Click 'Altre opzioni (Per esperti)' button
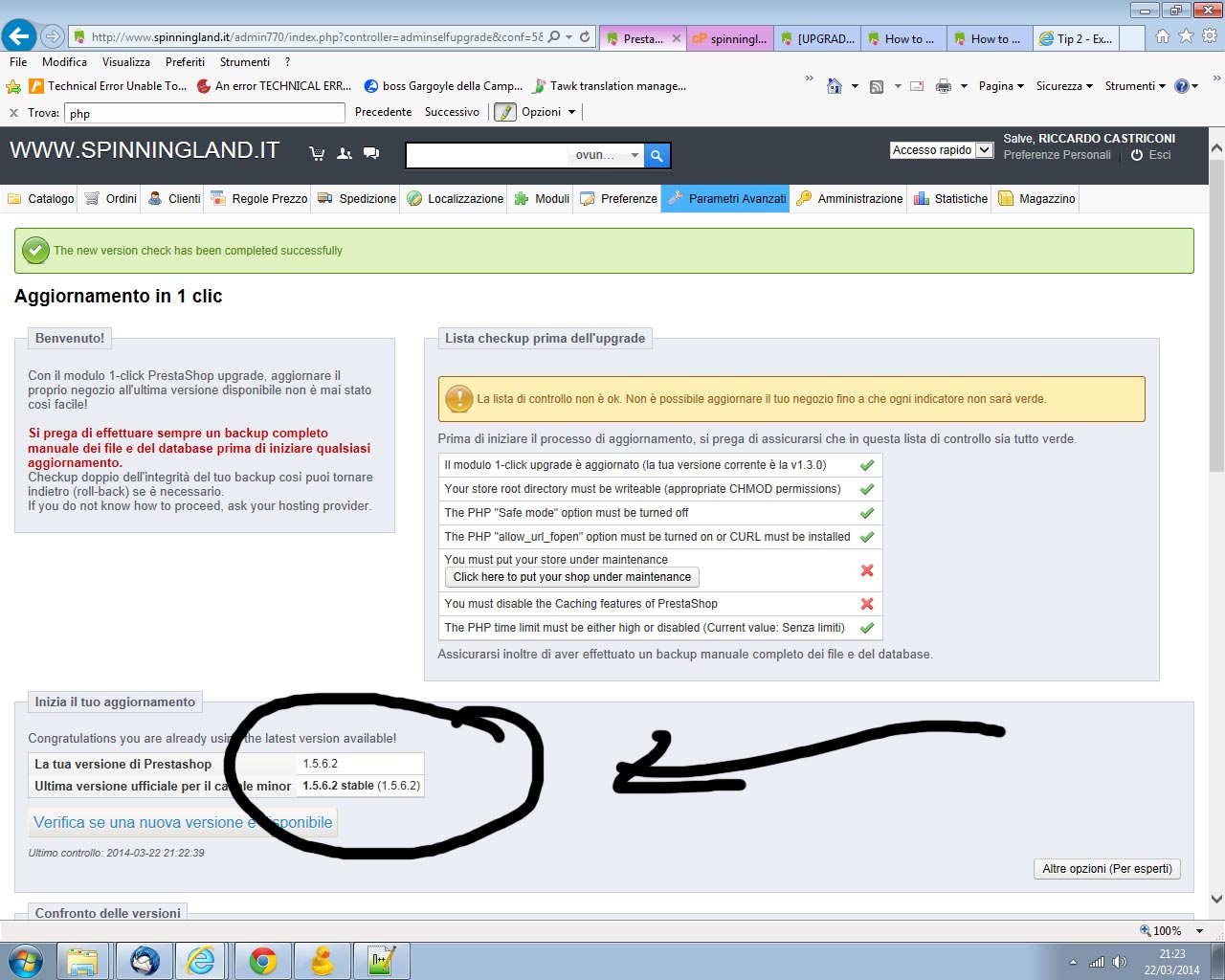 [x=1107, y=869]
